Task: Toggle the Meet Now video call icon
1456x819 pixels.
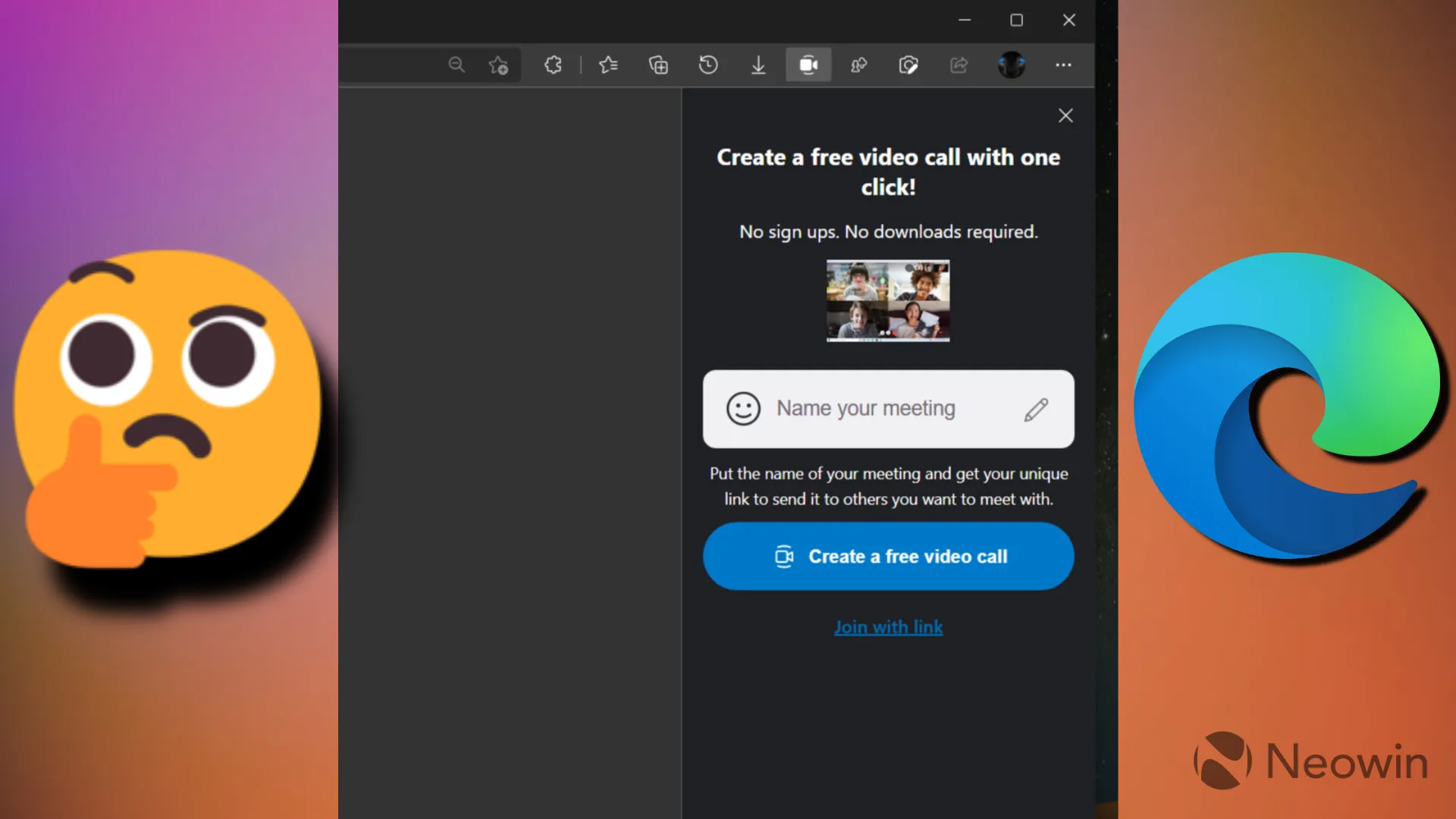Action: tap(808, 64)
